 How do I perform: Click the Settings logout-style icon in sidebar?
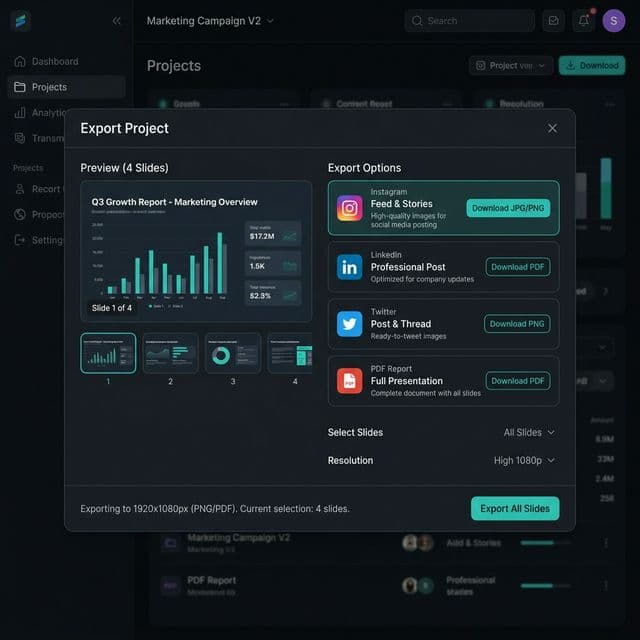pos(20,240)
